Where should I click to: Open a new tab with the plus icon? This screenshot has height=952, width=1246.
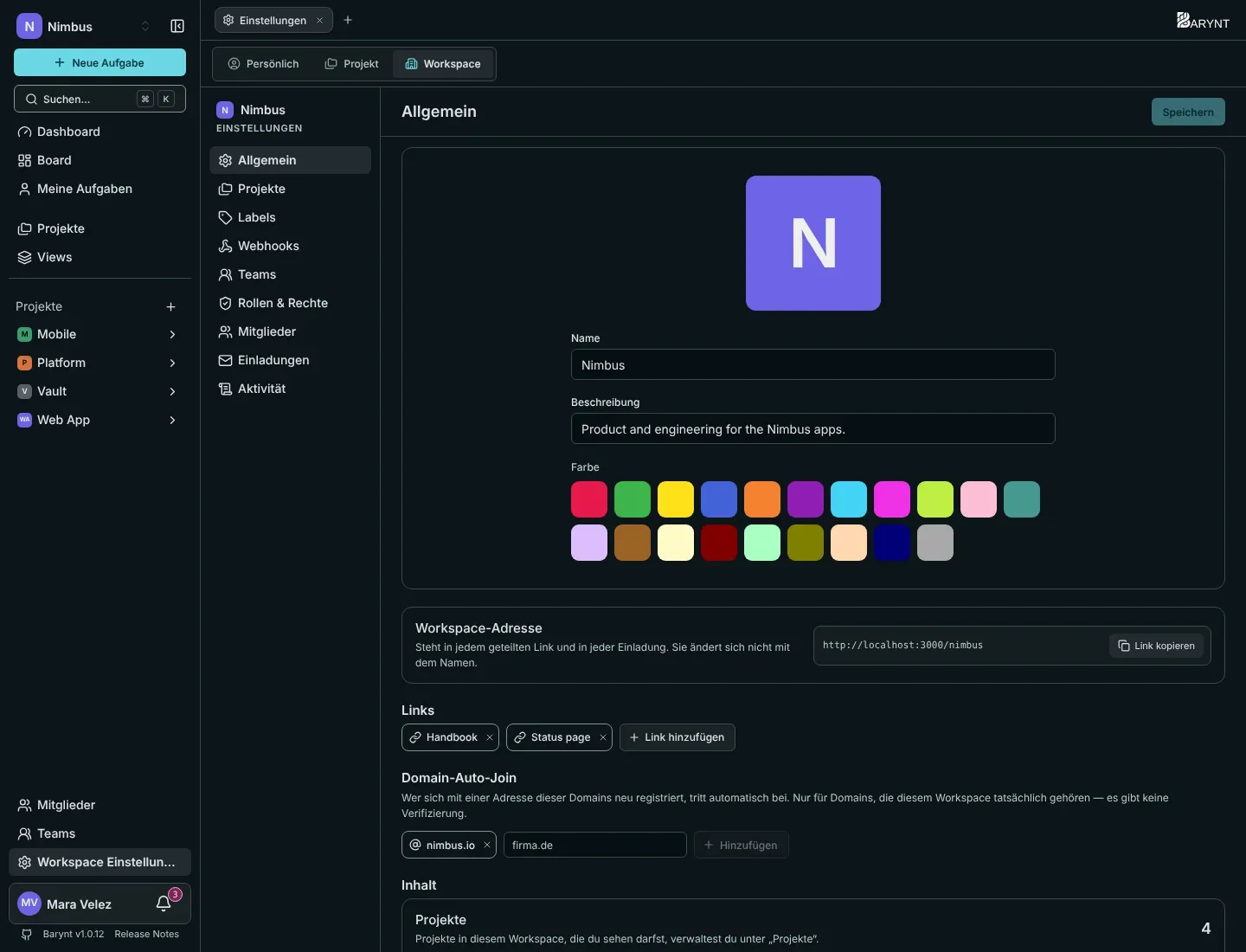pyautogui.click(x=348, y=20)
